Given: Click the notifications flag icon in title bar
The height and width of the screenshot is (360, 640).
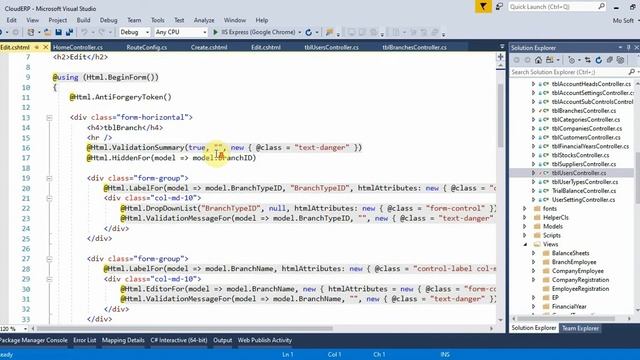Looking at the screenshot, I should pos(483,7).
